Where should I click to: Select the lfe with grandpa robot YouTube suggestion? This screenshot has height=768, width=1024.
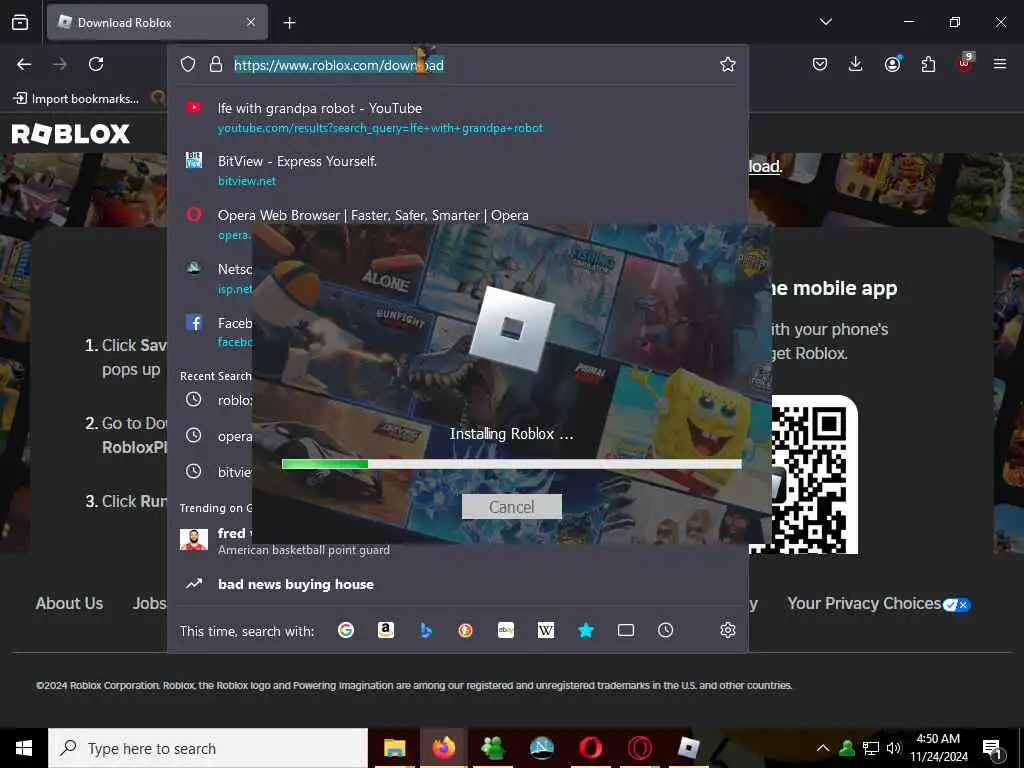[458, 118]
